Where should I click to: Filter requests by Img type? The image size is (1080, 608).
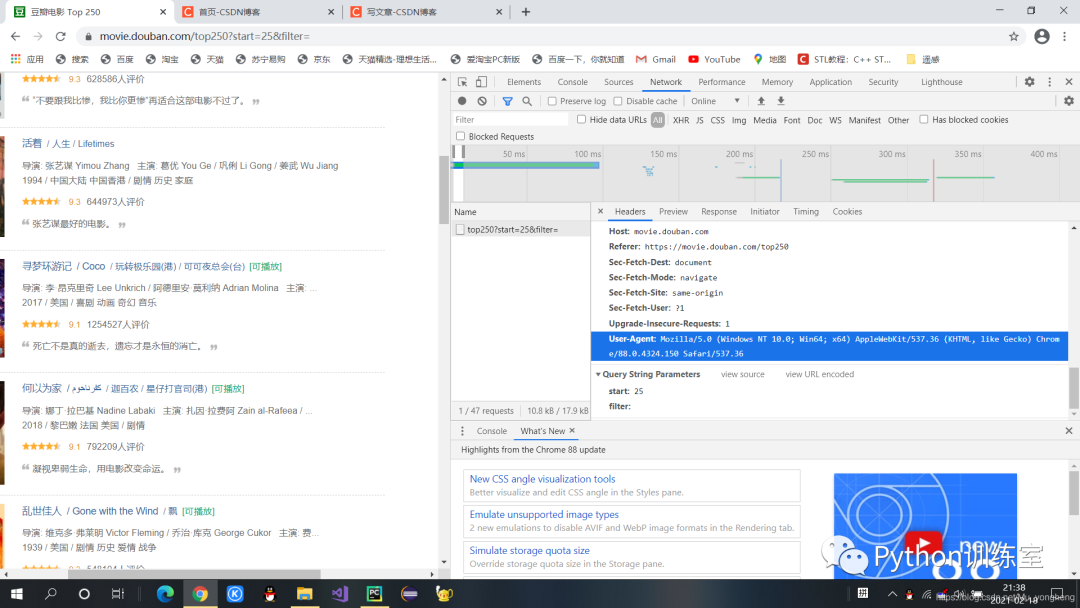pos(739,120)
